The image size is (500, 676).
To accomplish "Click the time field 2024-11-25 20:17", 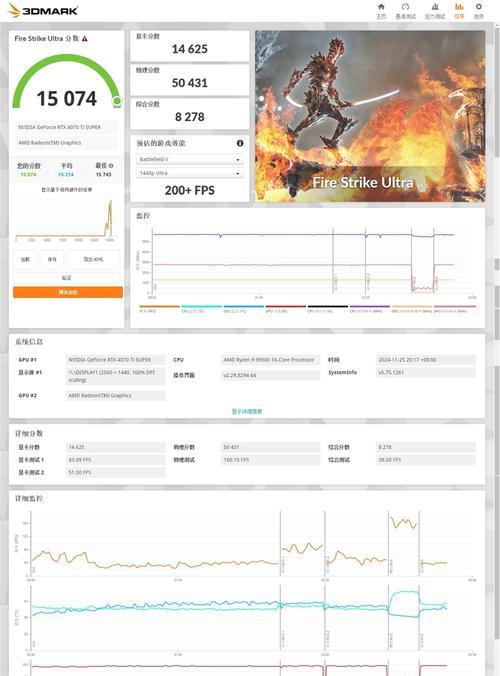I will (425, 360).
